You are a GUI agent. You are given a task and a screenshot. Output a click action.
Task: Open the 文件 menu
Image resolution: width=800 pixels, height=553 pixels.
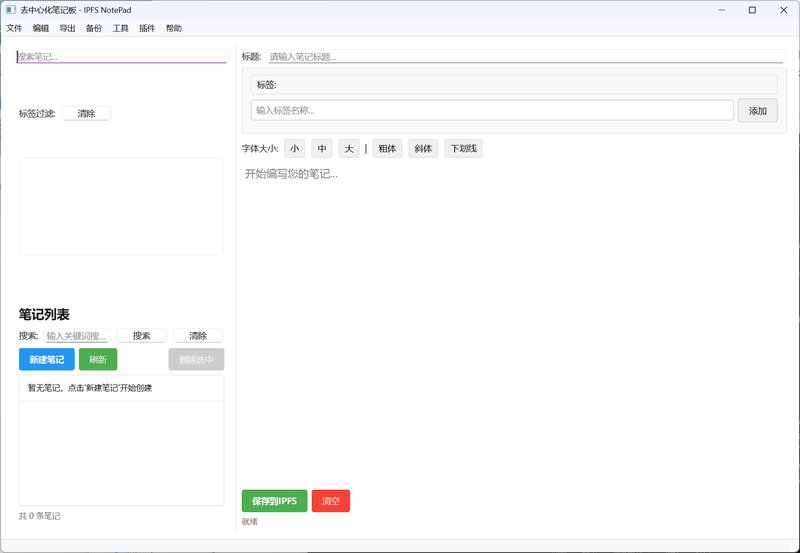14,28
